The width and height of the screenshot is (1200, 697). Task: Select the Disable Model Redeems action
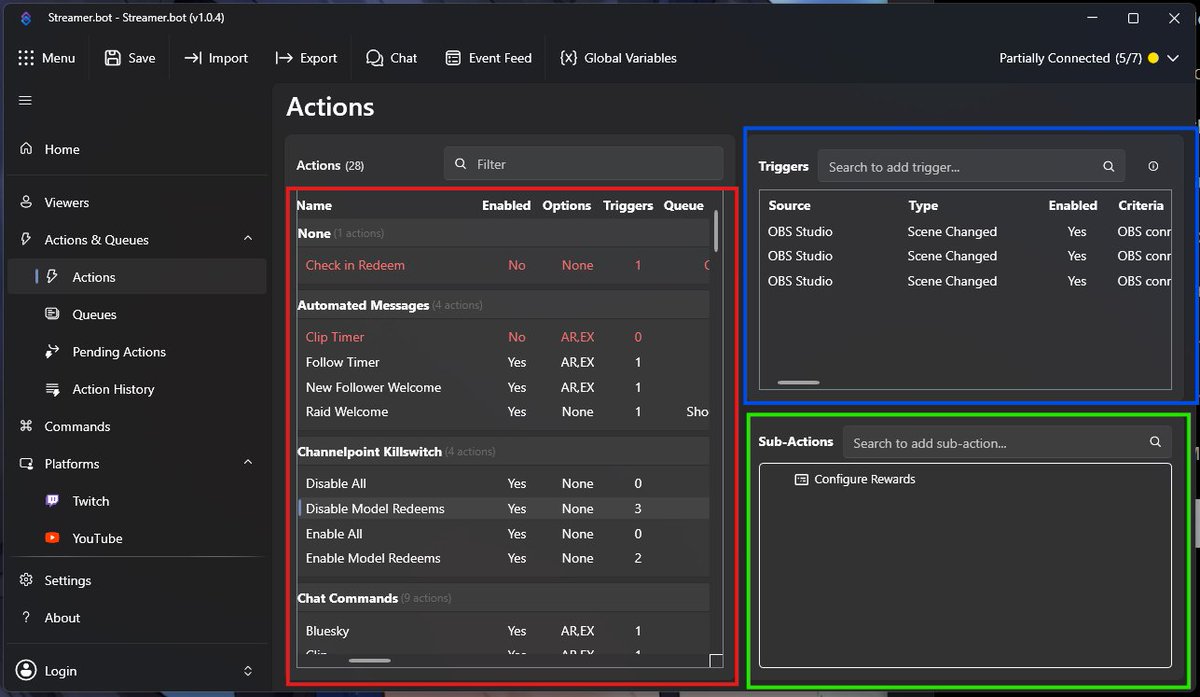(503, 508)
